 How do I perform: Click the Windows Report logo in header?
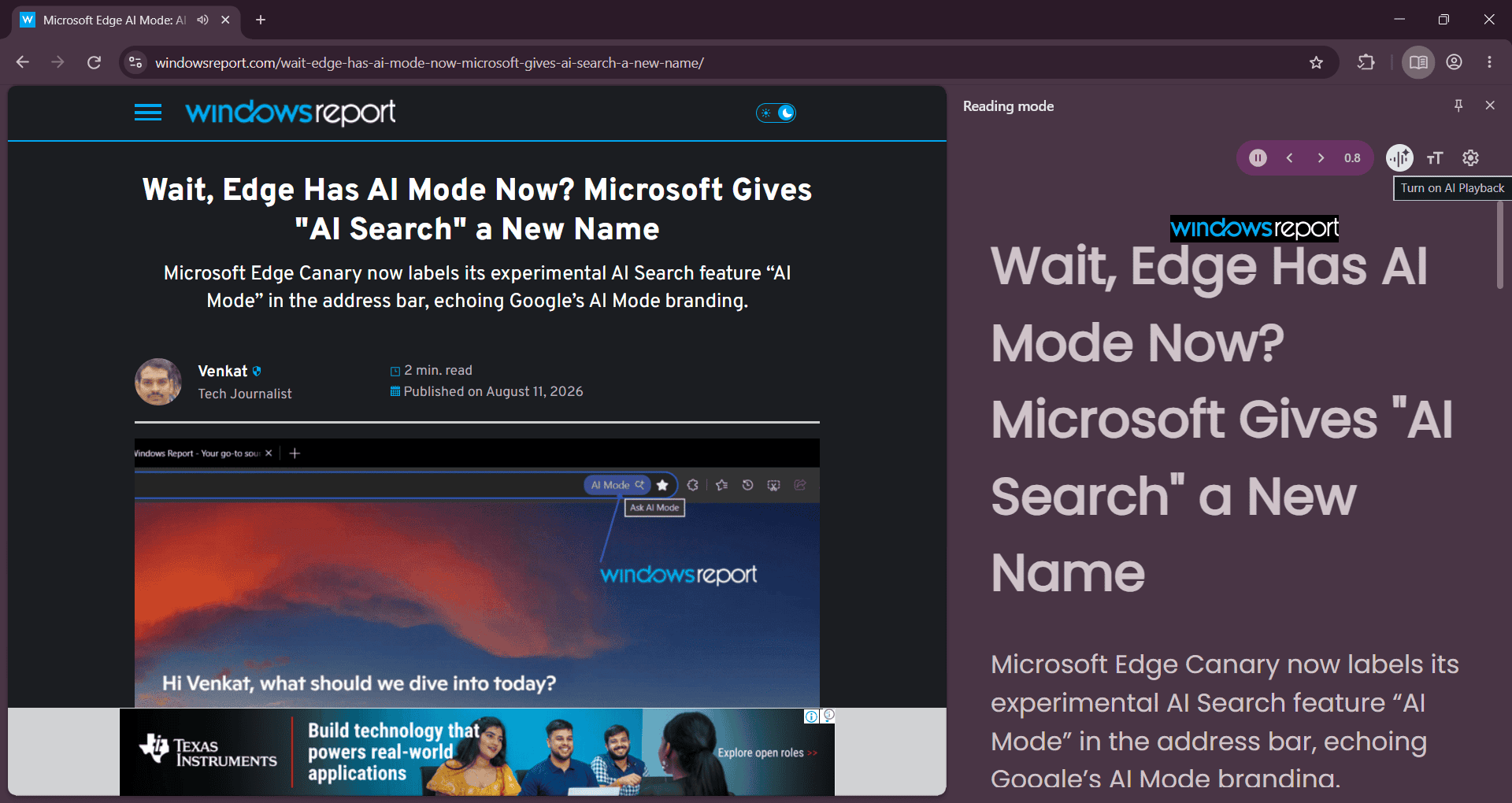291,113
